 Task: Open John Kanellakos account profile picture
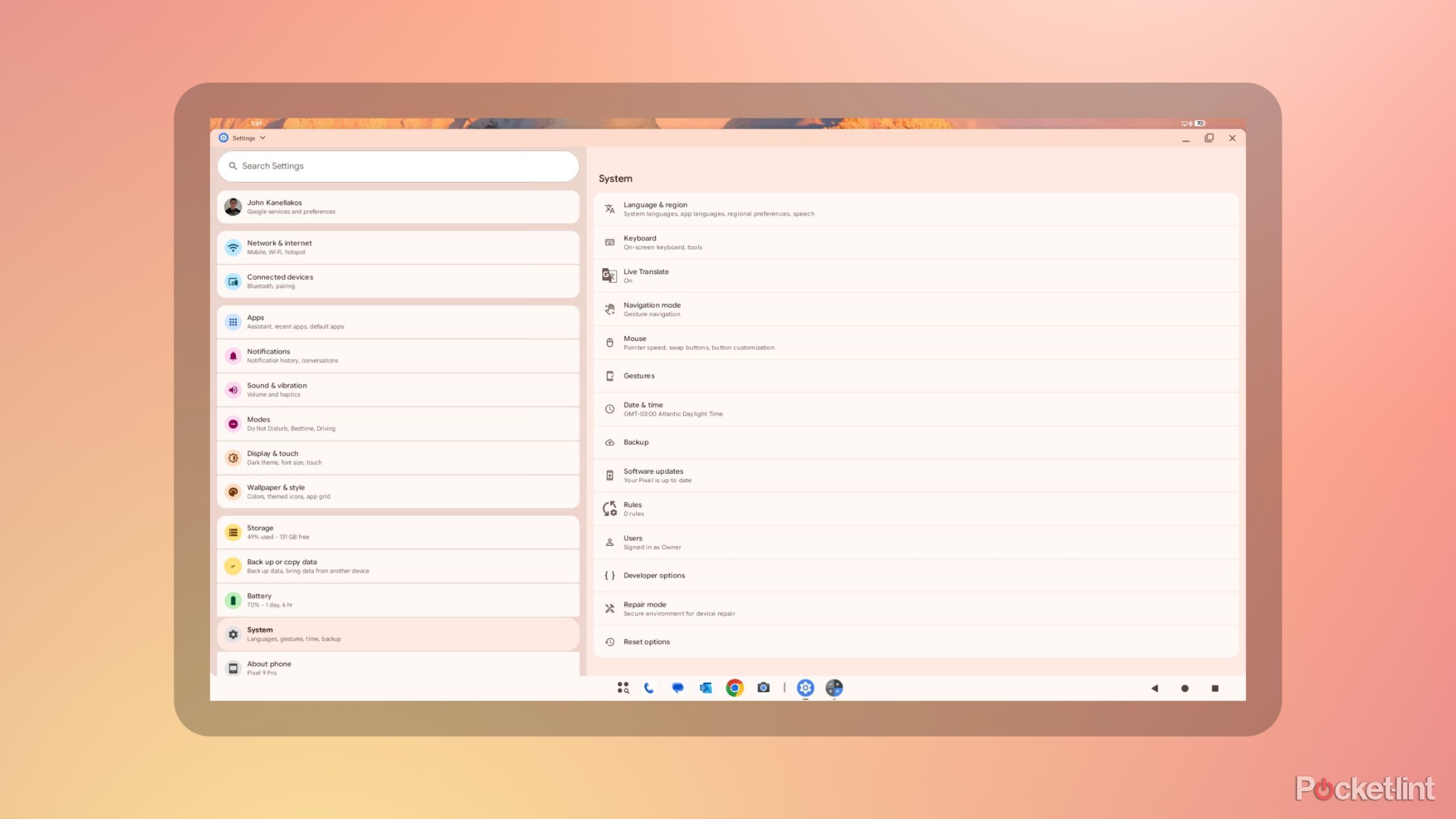pos(233,207)
